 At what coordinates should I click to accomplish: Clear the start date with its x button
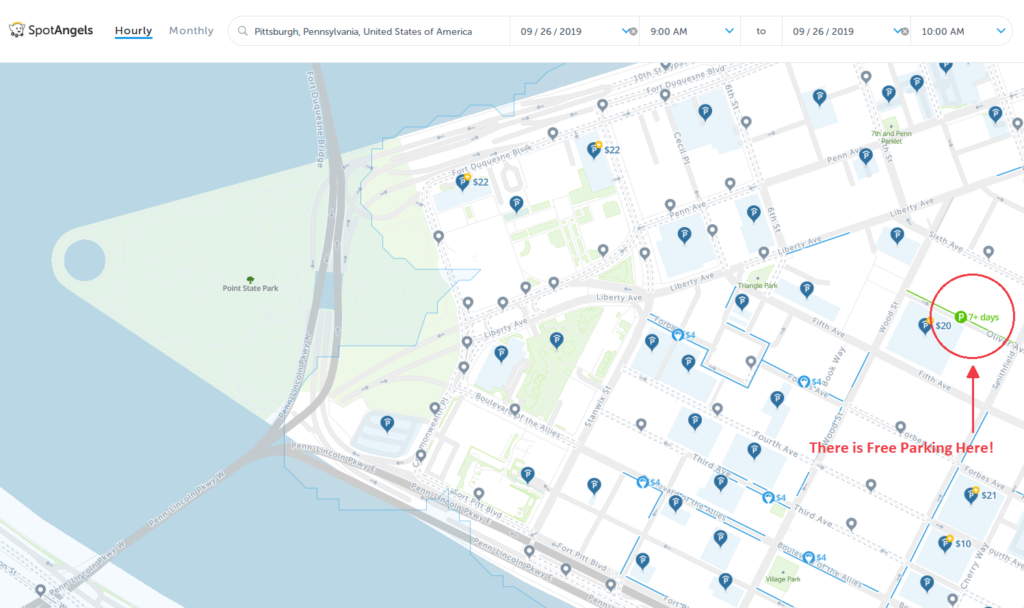(x=632, y=30)
